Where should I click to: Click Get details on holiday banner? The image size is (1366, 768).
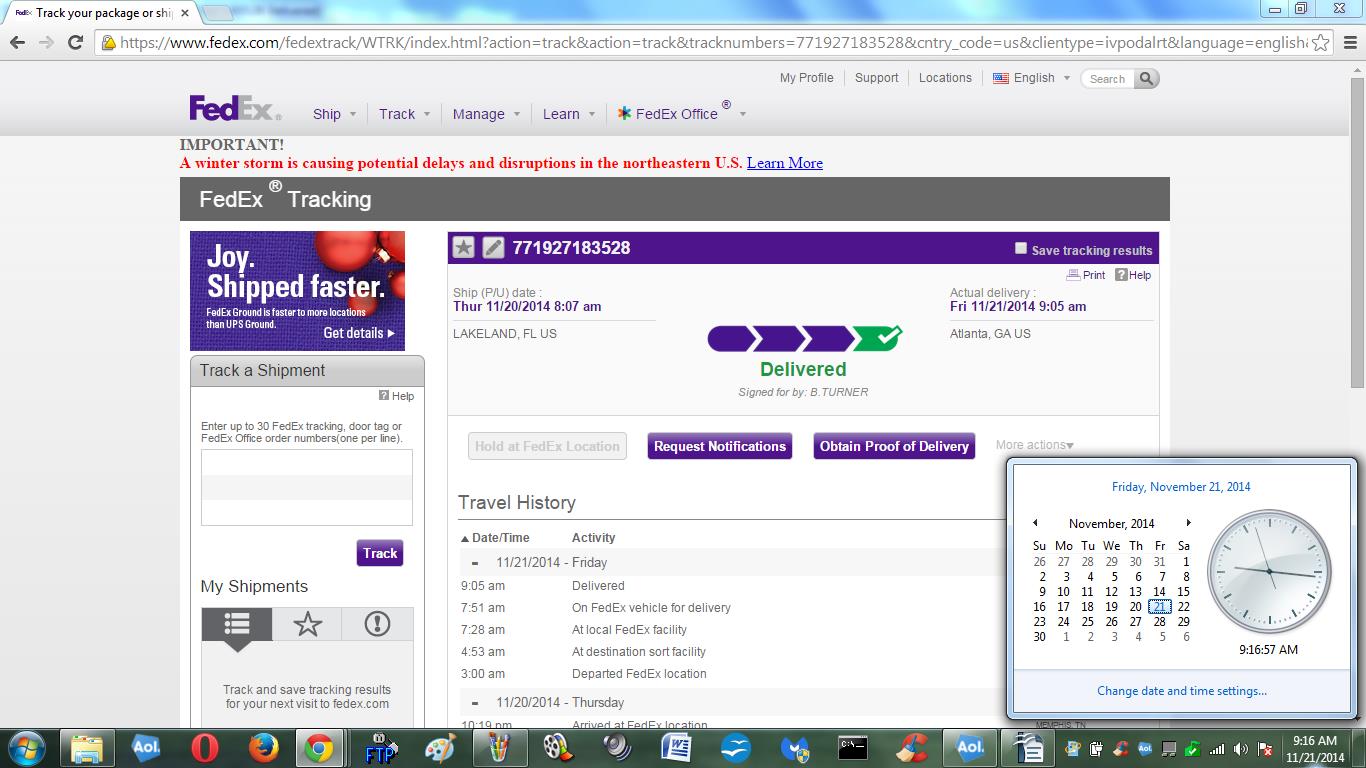tap(359, 333)
